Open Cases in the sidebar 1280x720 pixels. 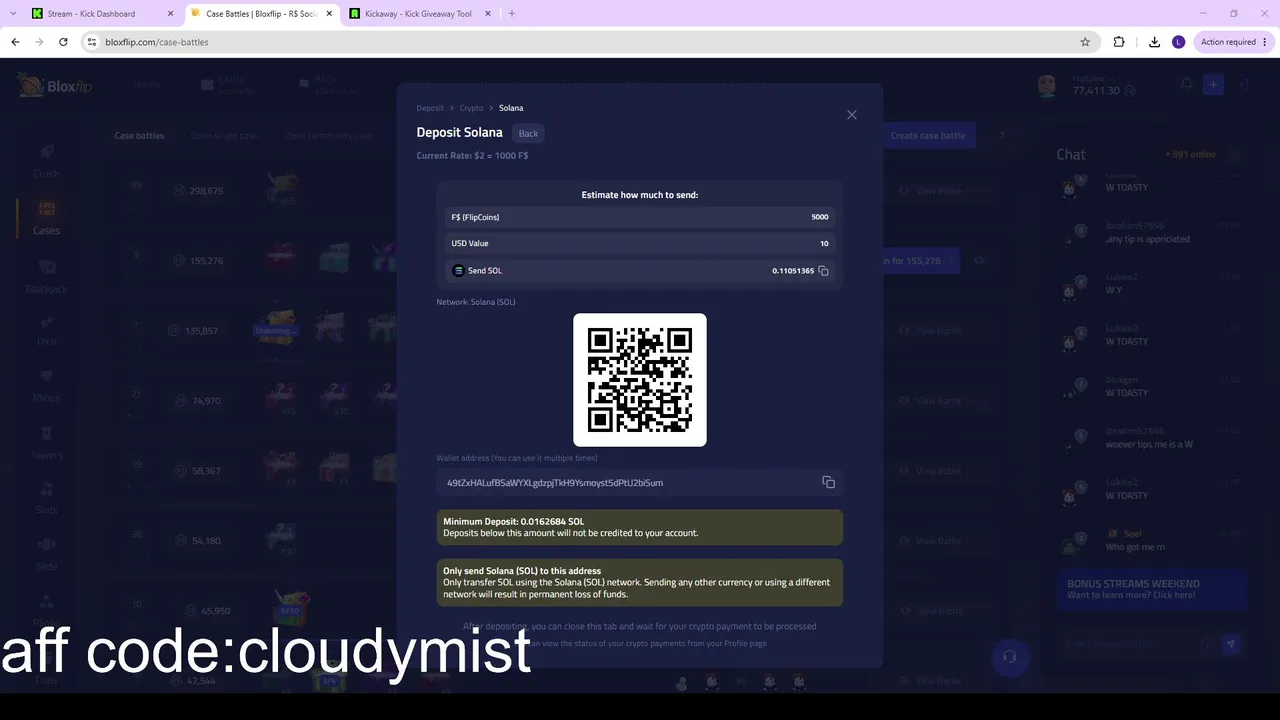coord(46,217)
